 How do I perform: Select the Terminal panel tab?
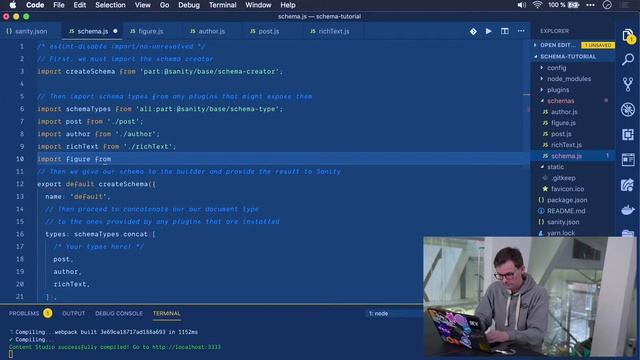pyautogui.click(x=167, y=313)
